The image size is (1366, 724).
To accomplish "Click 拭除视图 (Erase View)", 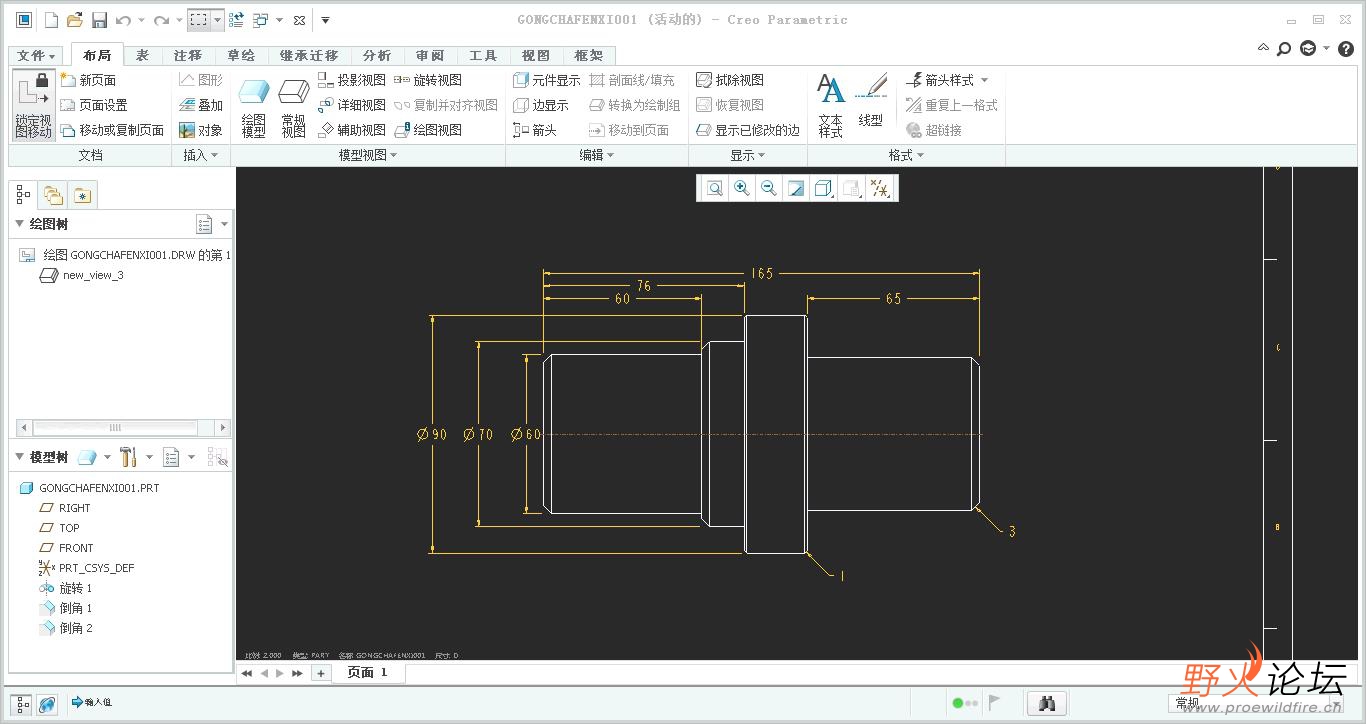I will coord(730,80).
